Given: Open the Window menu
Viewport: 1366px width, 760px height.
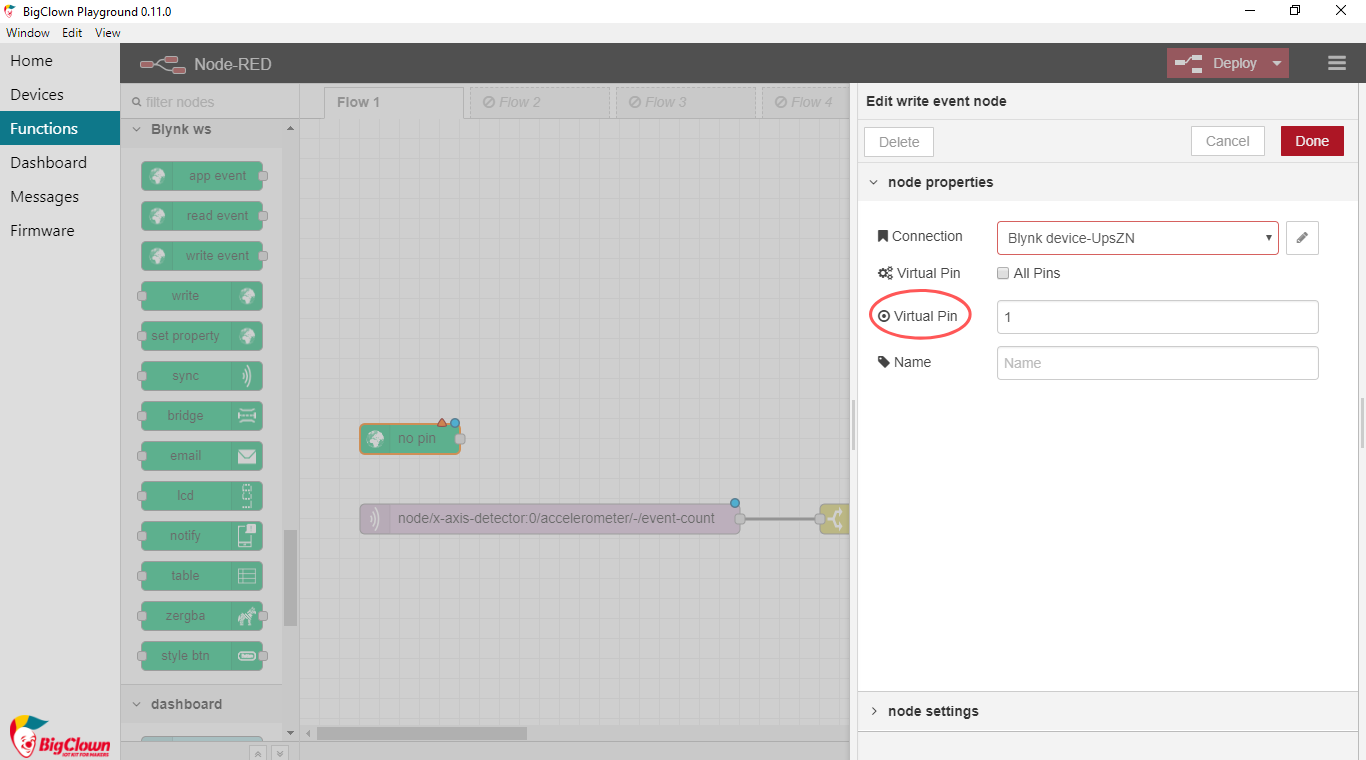Looking at the screenshot, I should click(28, 33).
